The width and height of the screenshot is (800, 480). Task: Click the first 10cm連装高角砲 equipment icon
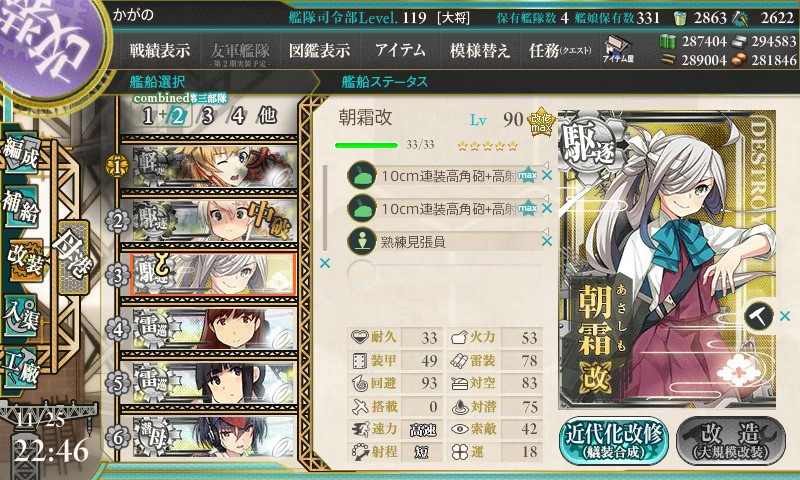coord(362,175)
